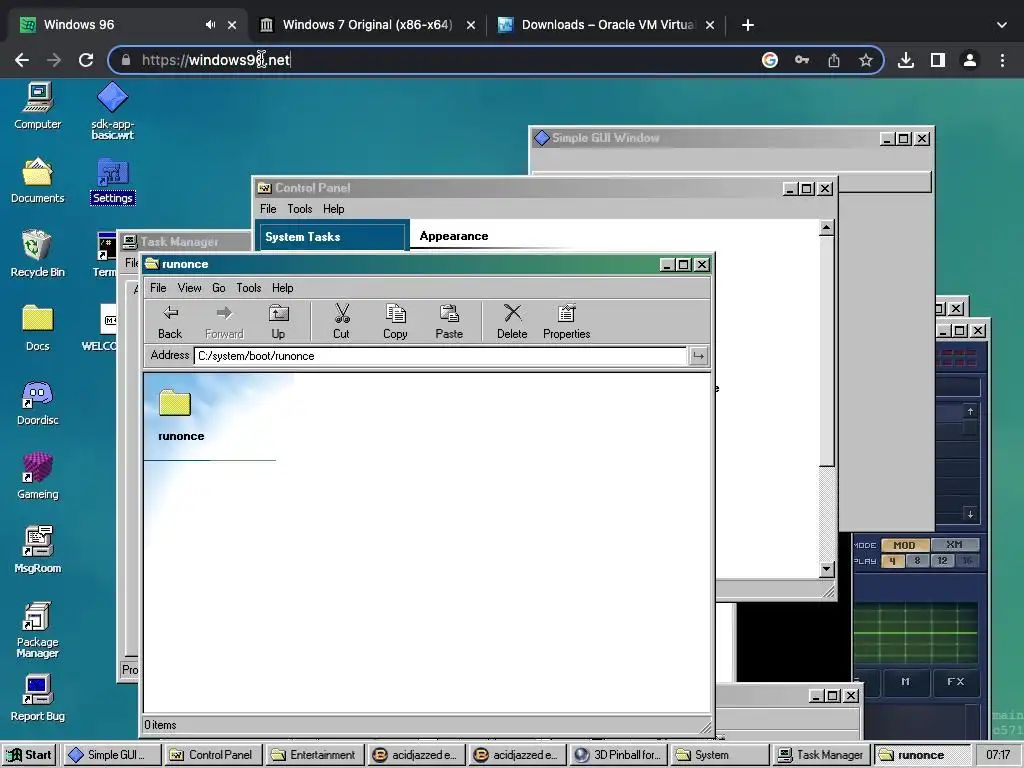The image size is (1024, 768).
Task: Switch to Downloads Oracle VM browser tab
Action: [607, 25]
